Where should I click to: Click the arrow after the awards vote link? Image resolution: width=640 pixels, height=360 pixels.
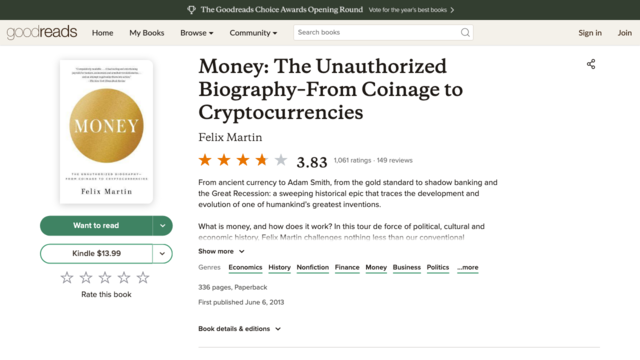[452, 10]
